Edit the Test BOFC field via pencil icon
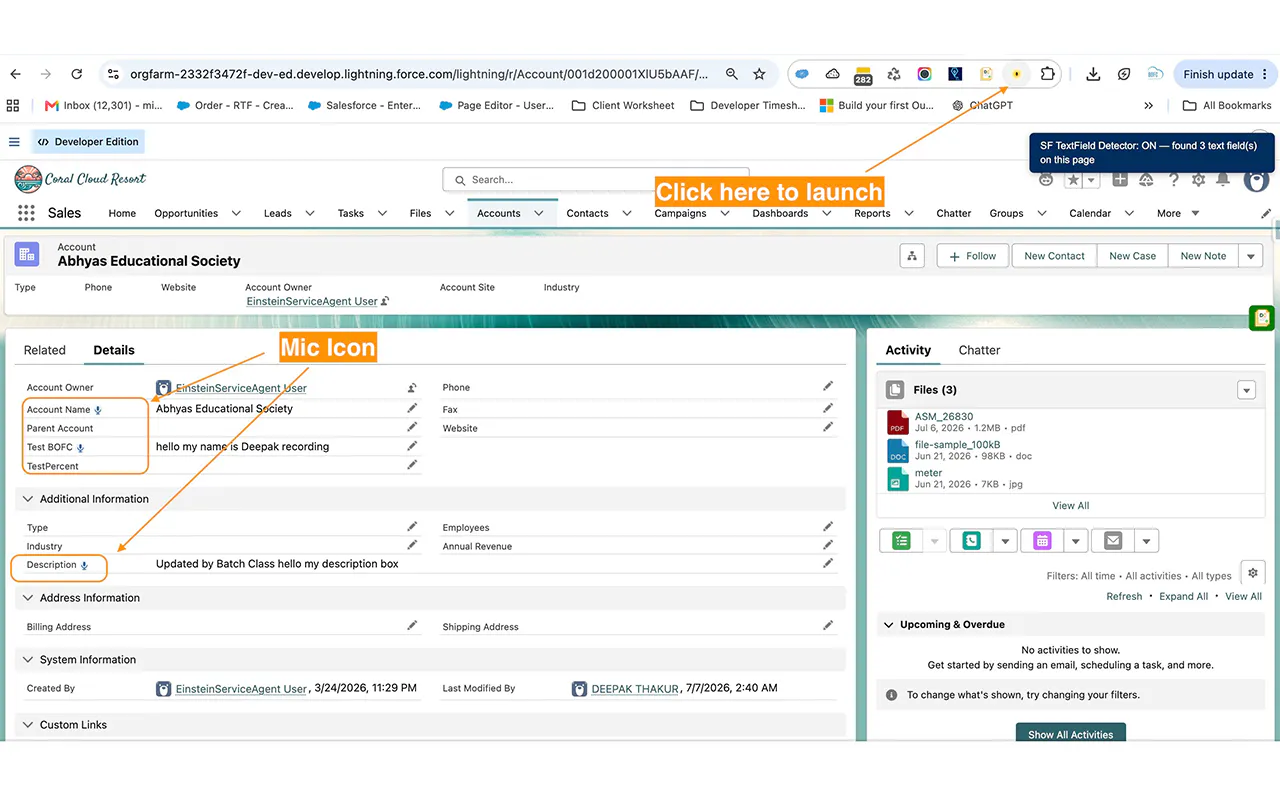Viewport: 1280px width, 800px height. 412,446
